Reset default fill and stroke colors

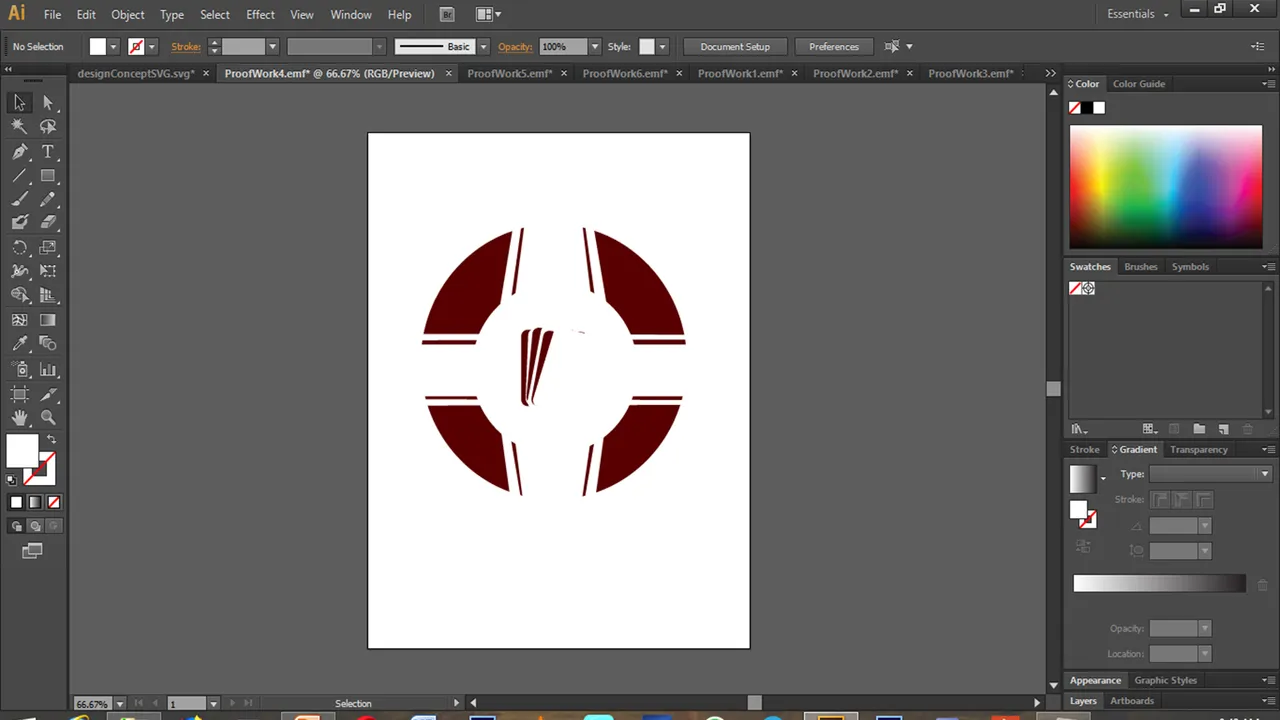click(12, 480)
